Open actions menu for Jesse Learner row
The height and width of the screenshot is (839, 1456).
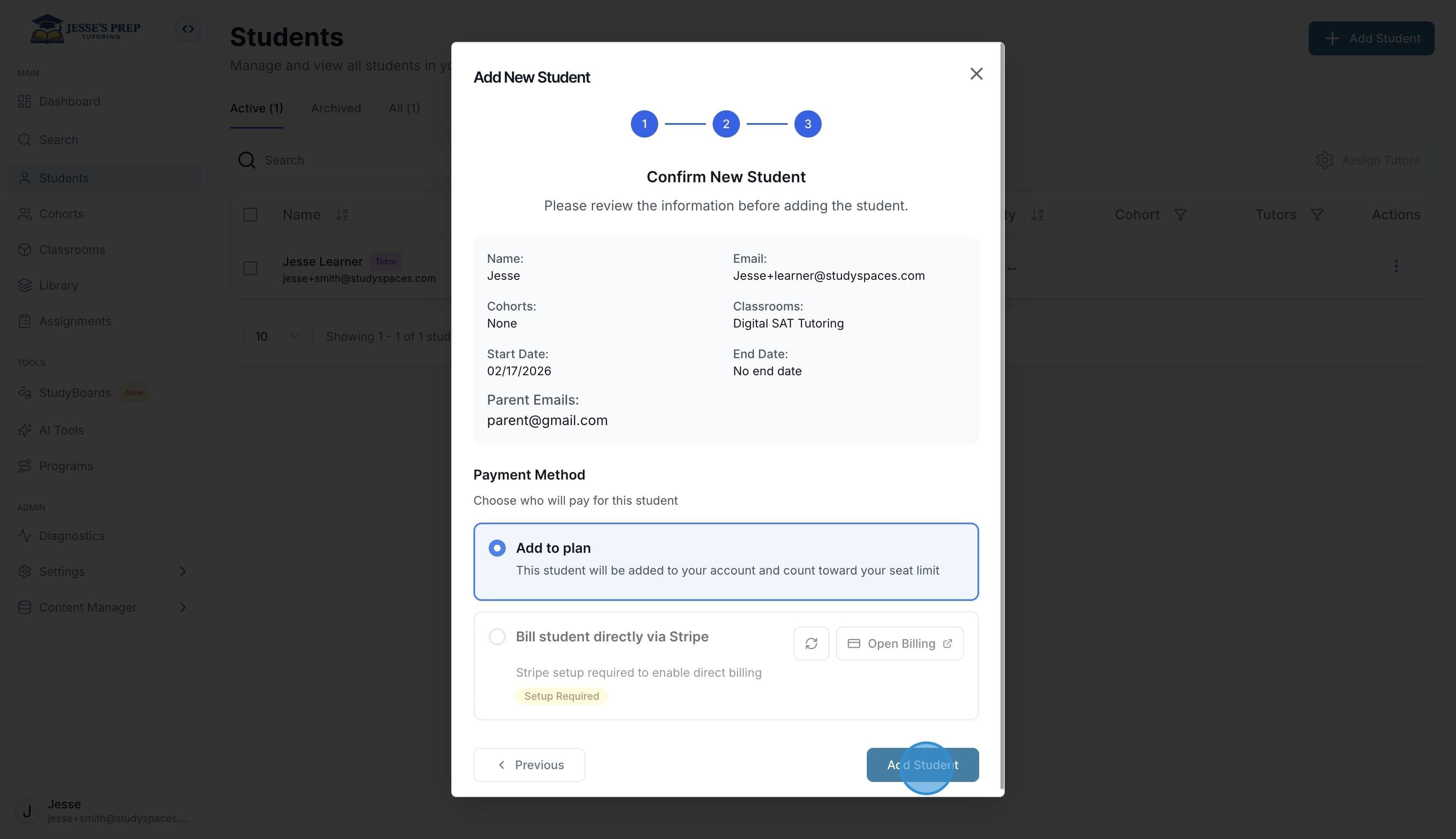[x=1396, y=266]
